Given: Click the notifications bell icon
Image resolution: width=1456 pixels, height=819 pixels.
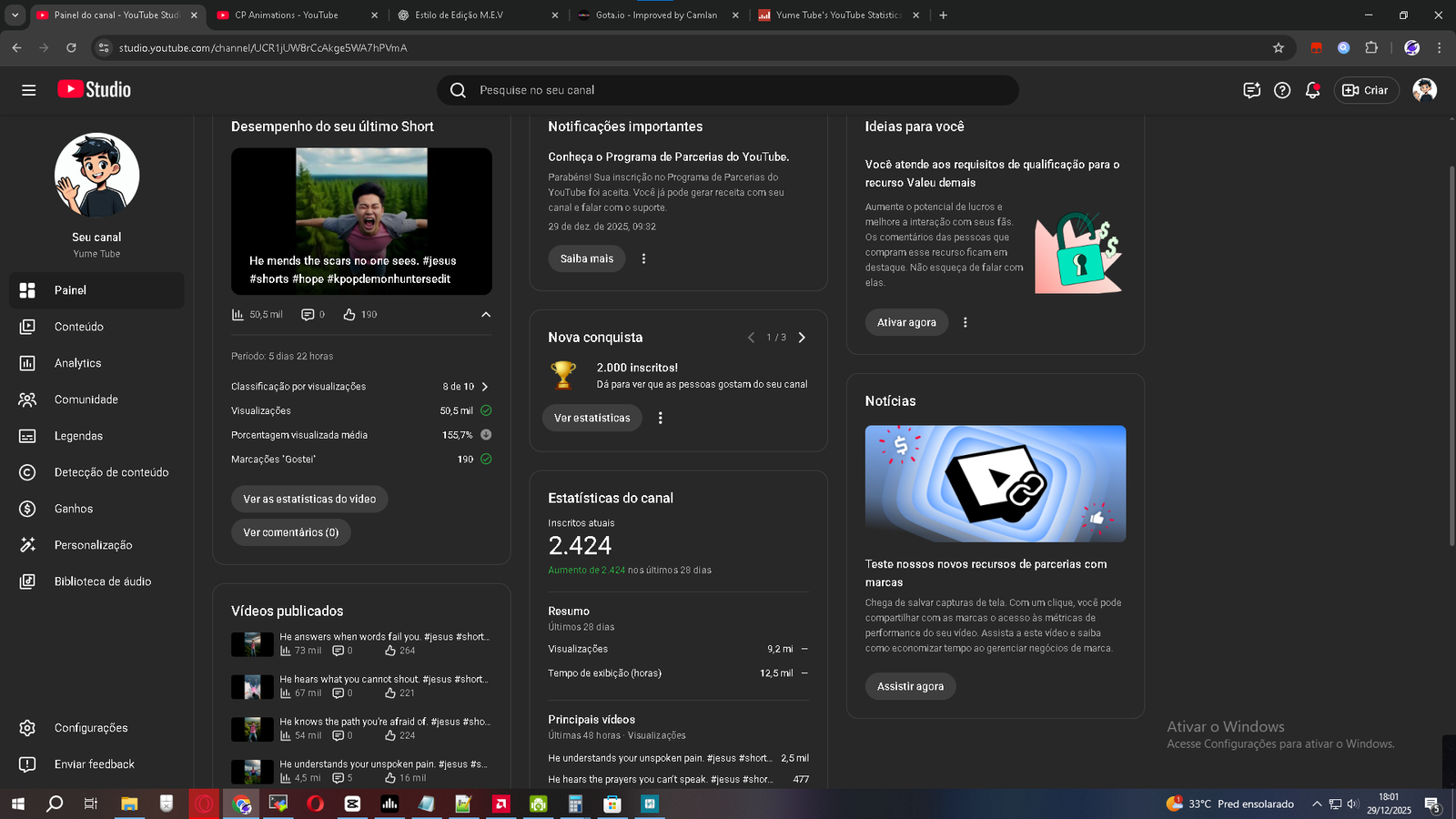Looking at the screenshot, I should [x=1312, y=90].
